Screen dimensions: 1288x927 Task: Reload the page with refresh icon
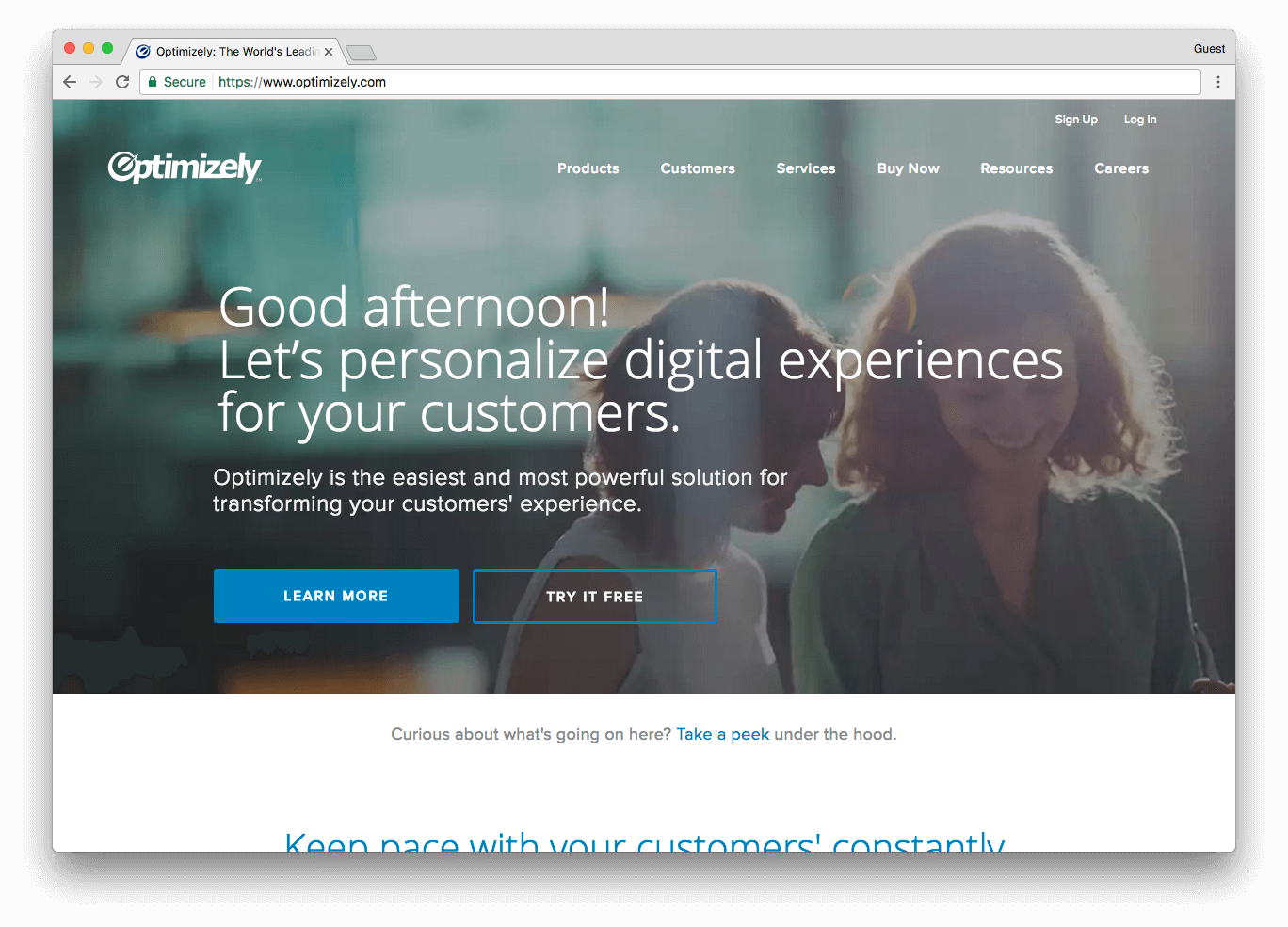(x=122, y=82)
